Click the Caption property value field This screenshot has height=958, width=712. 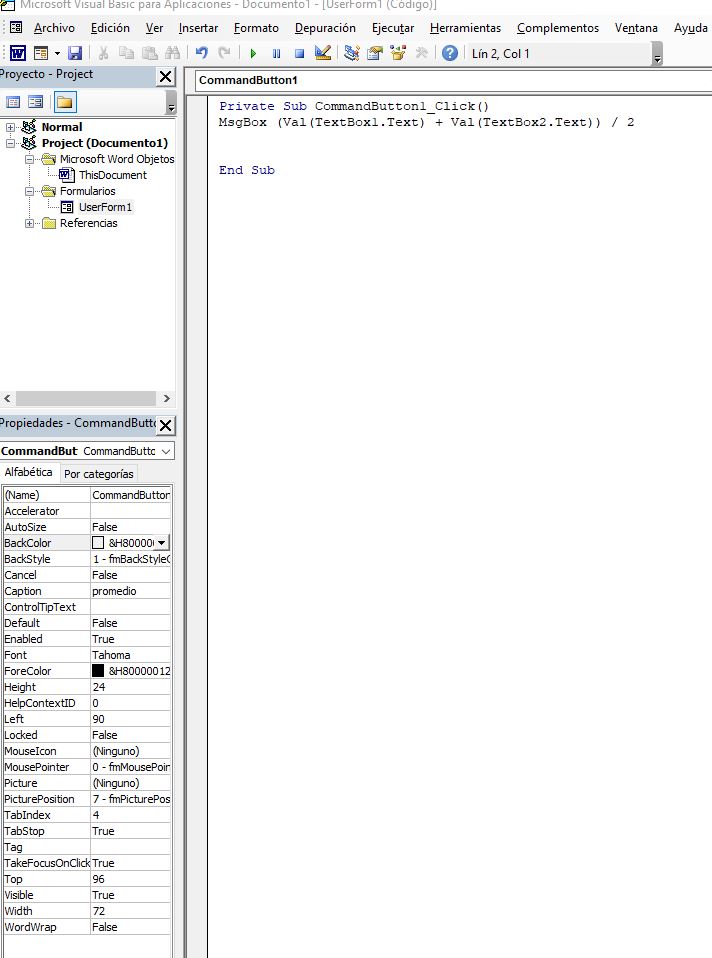(x=130, y=591)
